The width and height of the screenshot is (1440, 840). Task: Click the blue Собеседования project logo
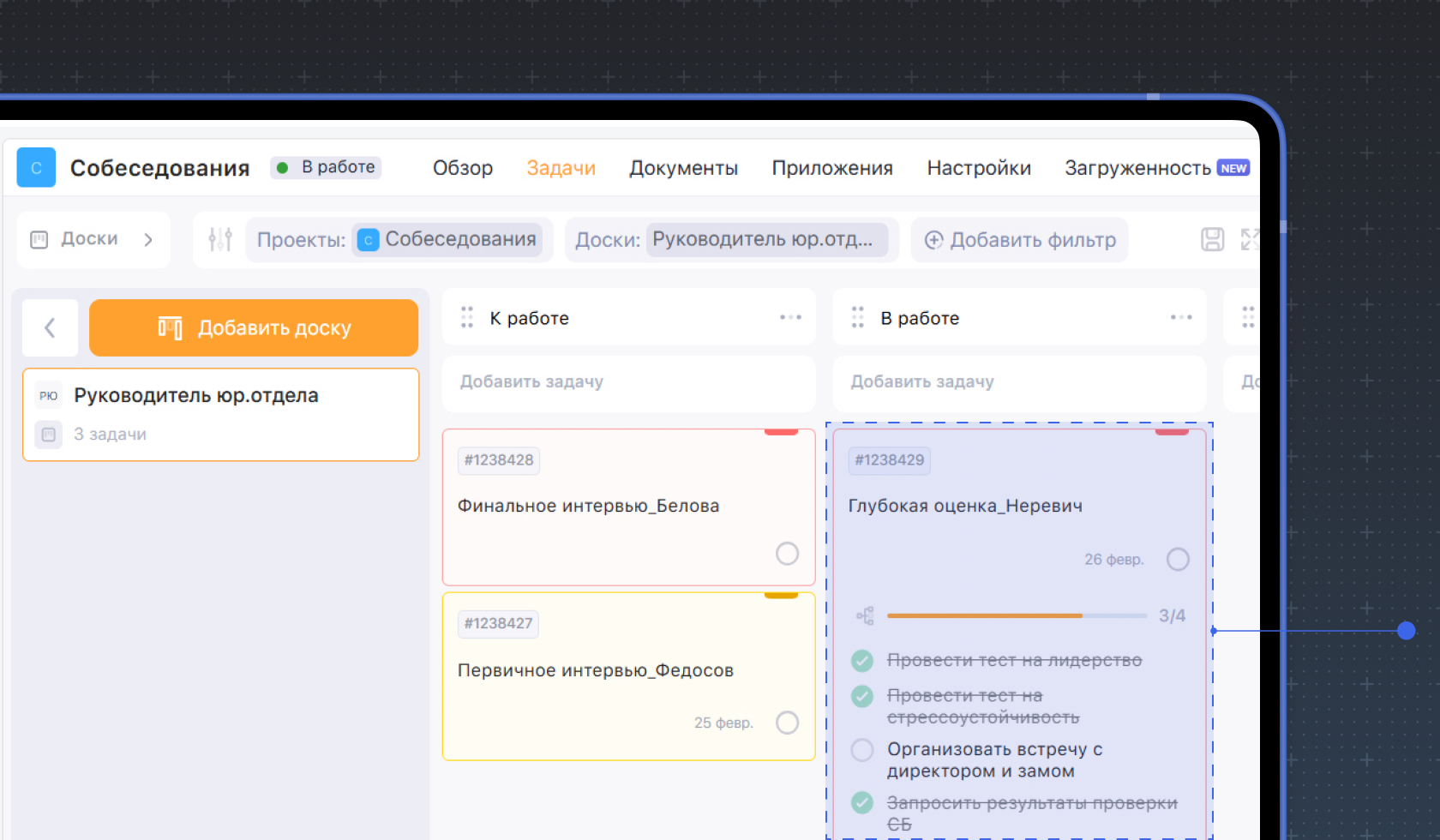click(36, 168)
